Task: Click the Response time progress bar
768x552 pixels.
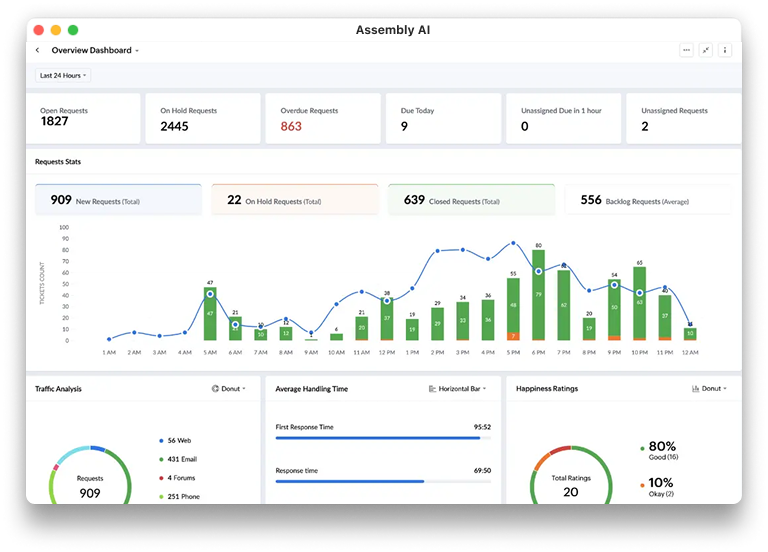Action: pyautogui.click(x=383, y=481)
